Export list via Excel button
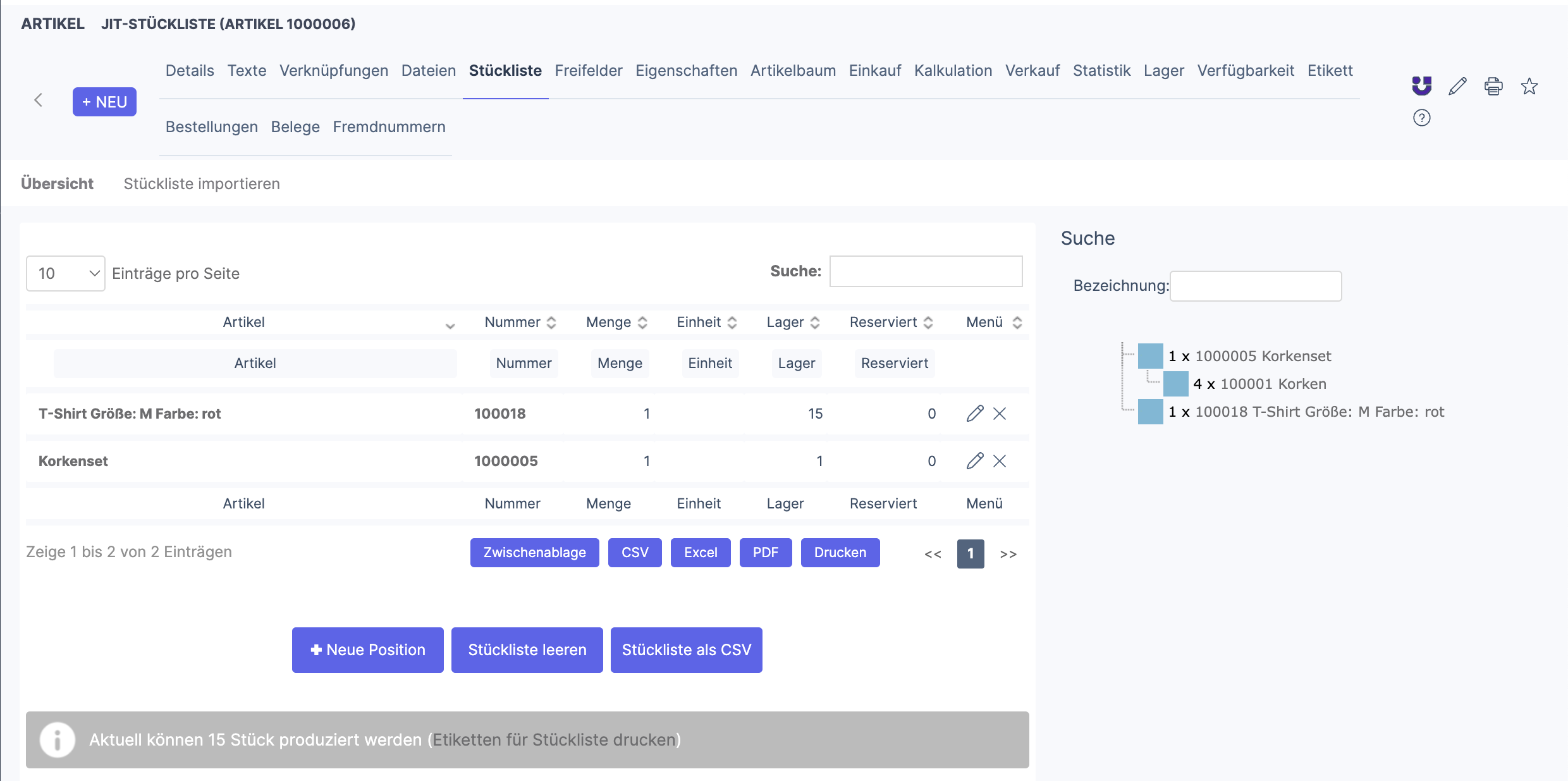 (x=700, y=553)
